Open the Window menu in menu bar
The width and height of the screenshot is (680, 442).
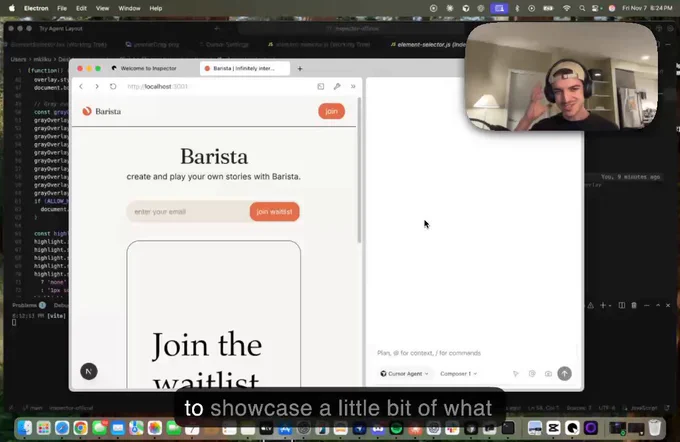pyautogui.click(x=129, y=8)
